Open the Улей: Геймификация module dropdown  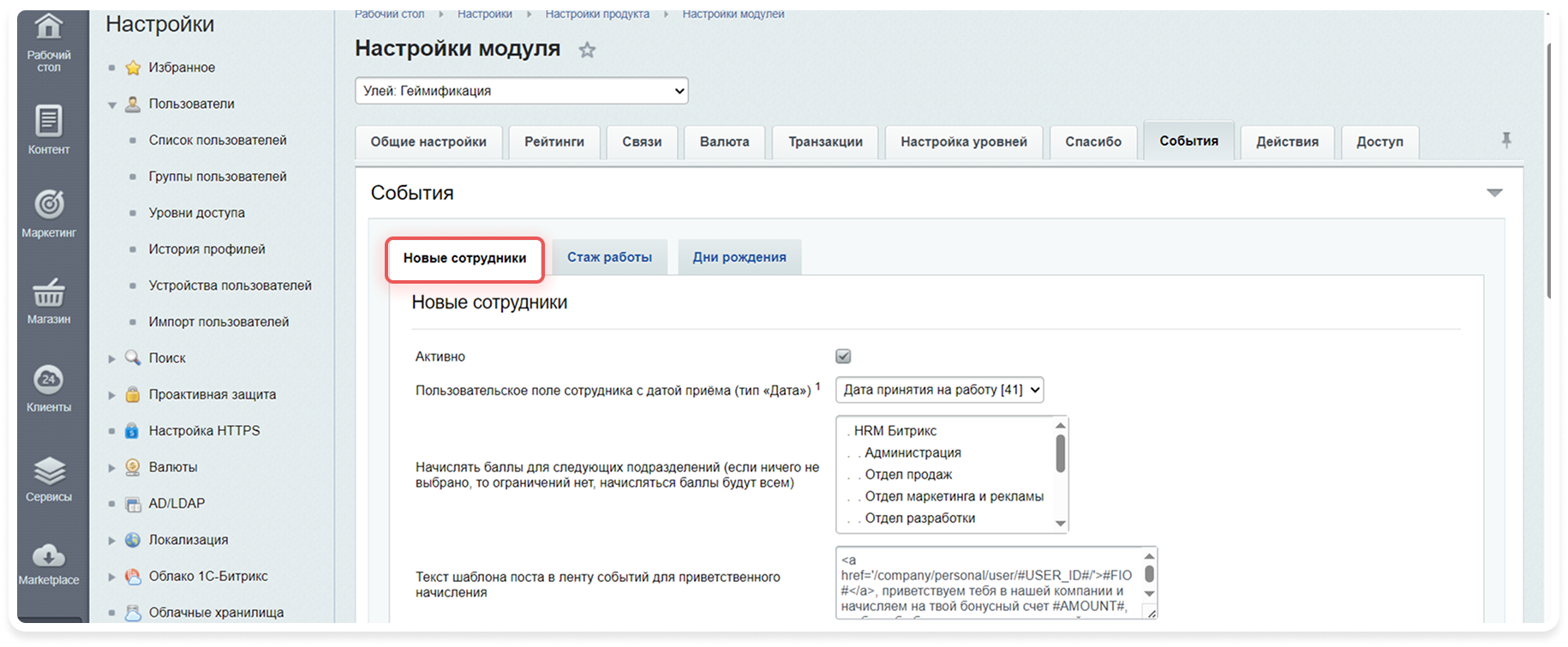click(522, 91)
